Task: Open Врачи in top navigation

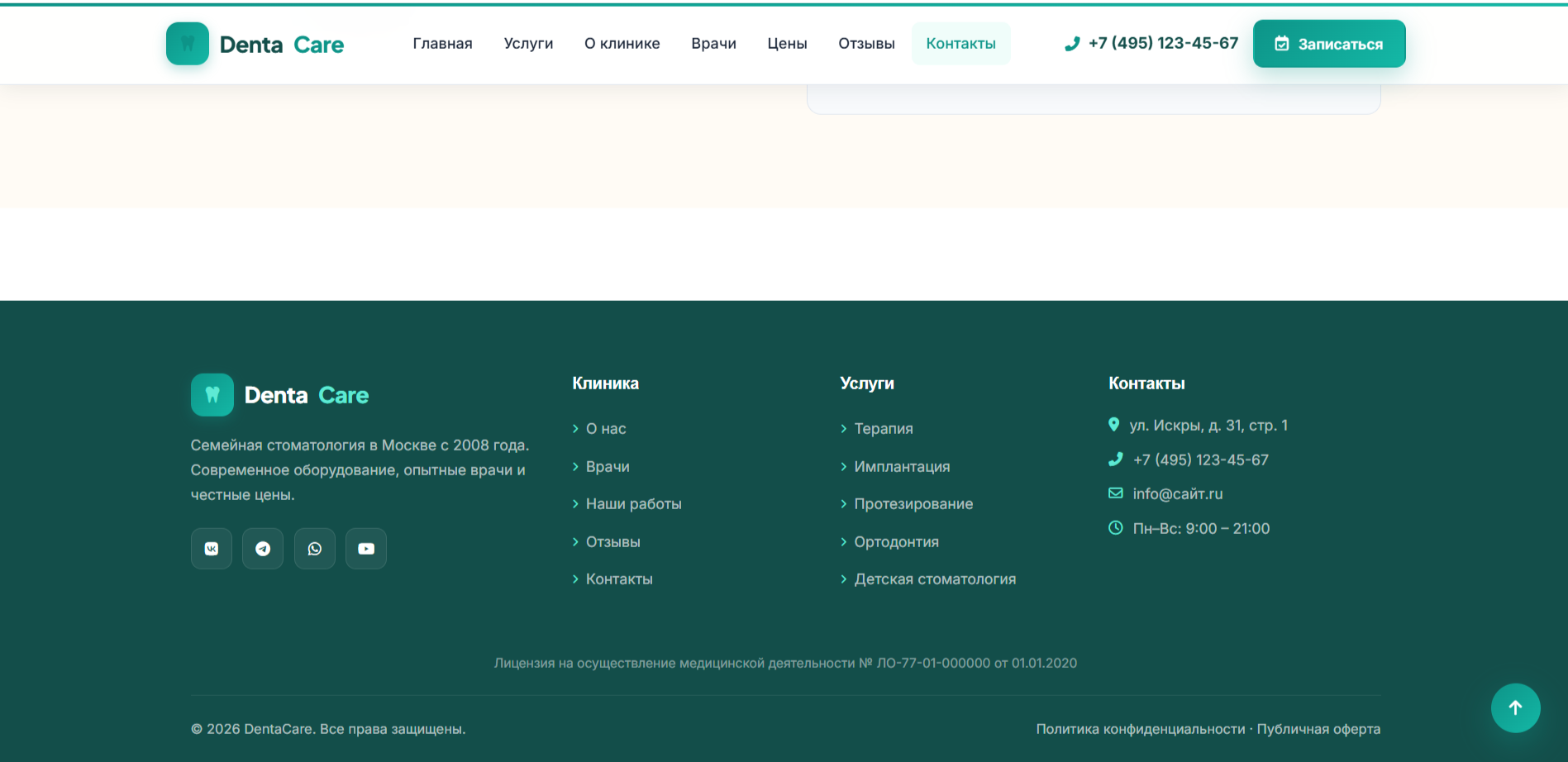Action: tap(714, 44)
